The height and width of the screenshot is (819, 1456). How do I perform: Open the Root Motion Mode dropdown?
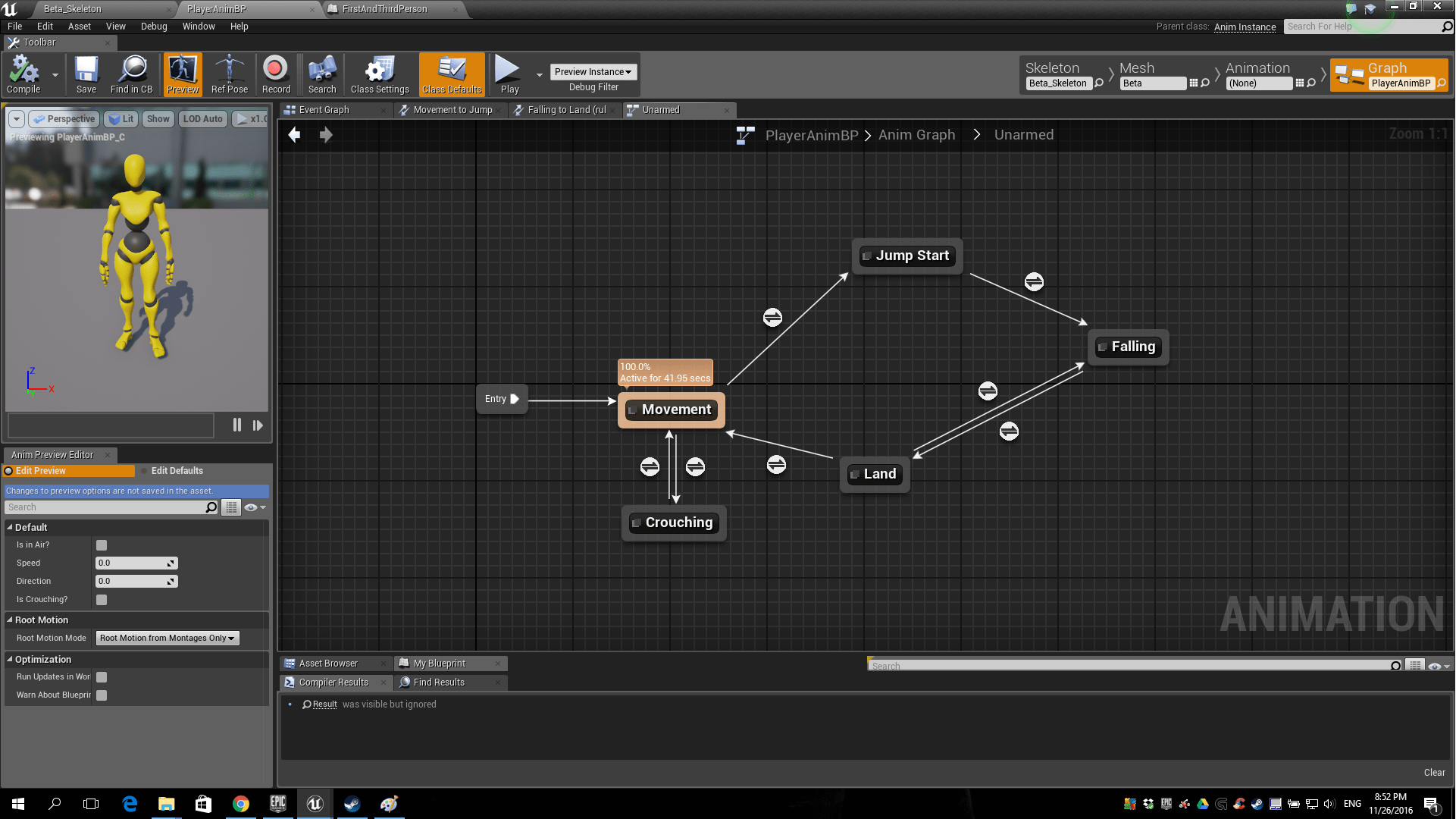pos(167,639)
